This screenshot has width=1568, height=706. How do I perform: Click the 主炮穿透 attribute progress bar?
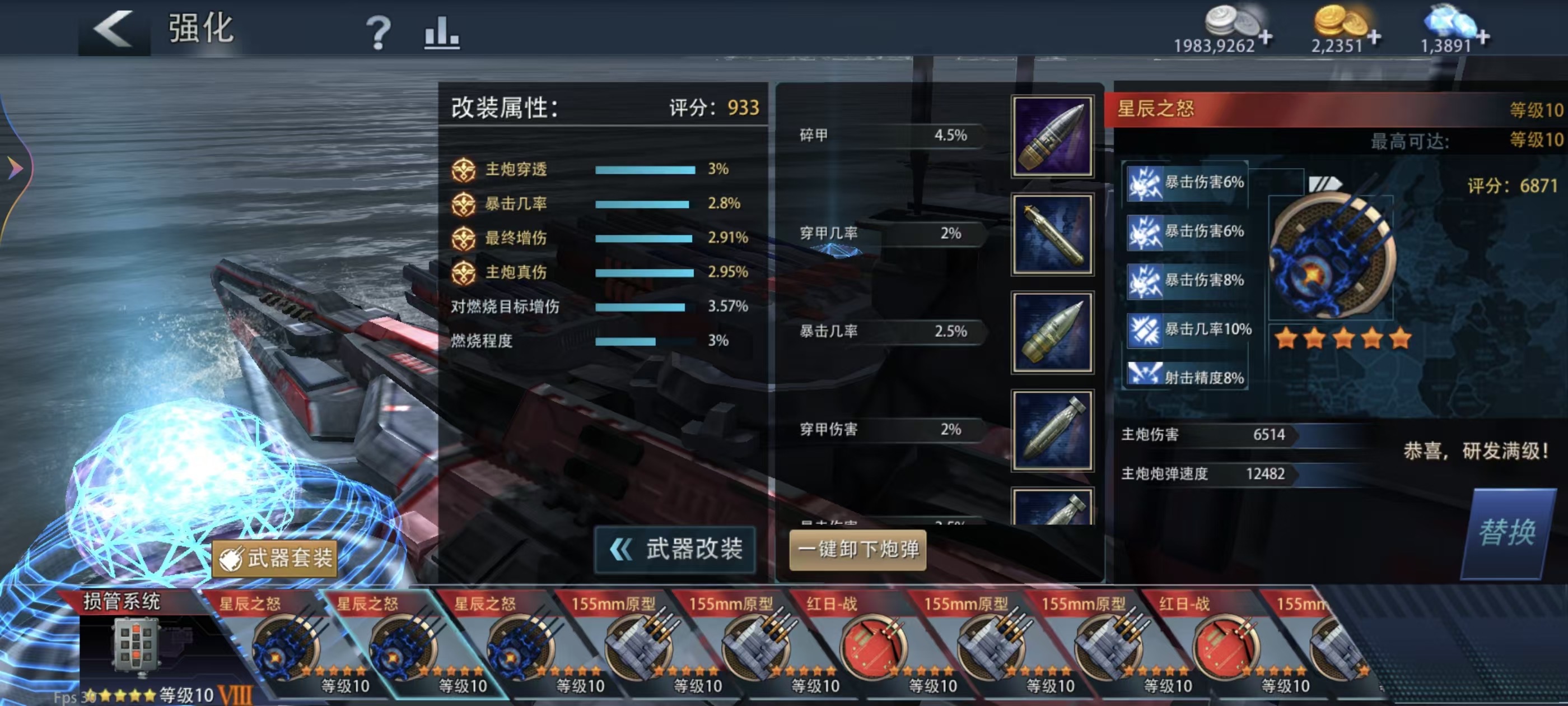[645, 170]
